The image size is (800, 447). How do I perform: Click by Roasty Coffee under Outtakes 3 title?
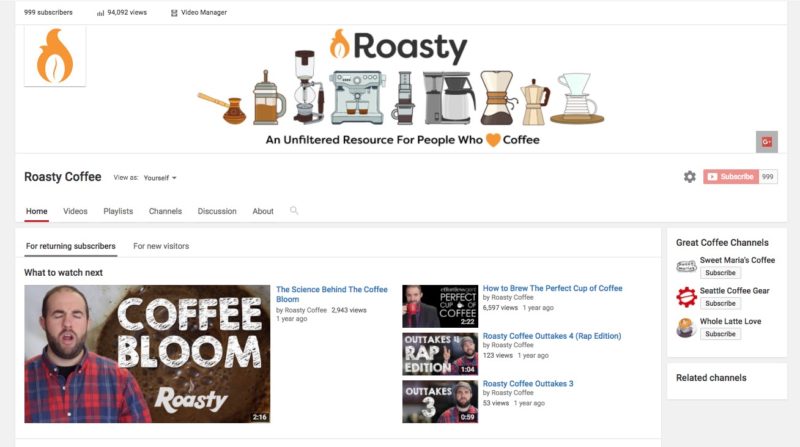(508, 393)
